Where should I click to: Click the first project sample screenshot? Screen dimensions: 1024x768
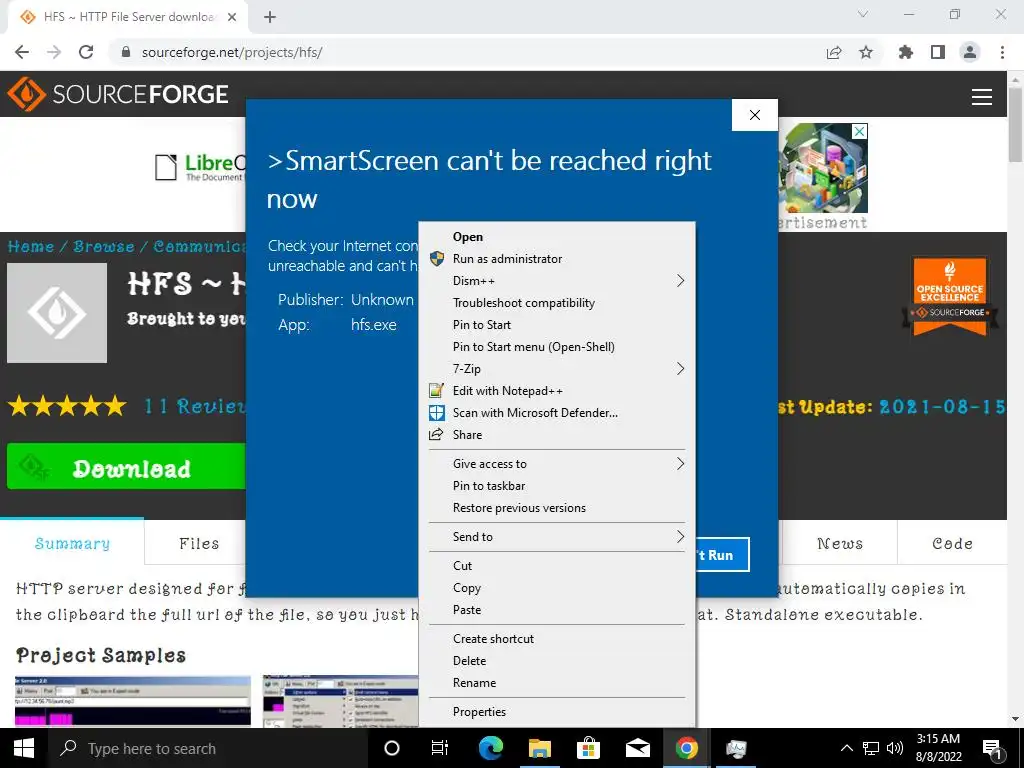pos(133,700)
